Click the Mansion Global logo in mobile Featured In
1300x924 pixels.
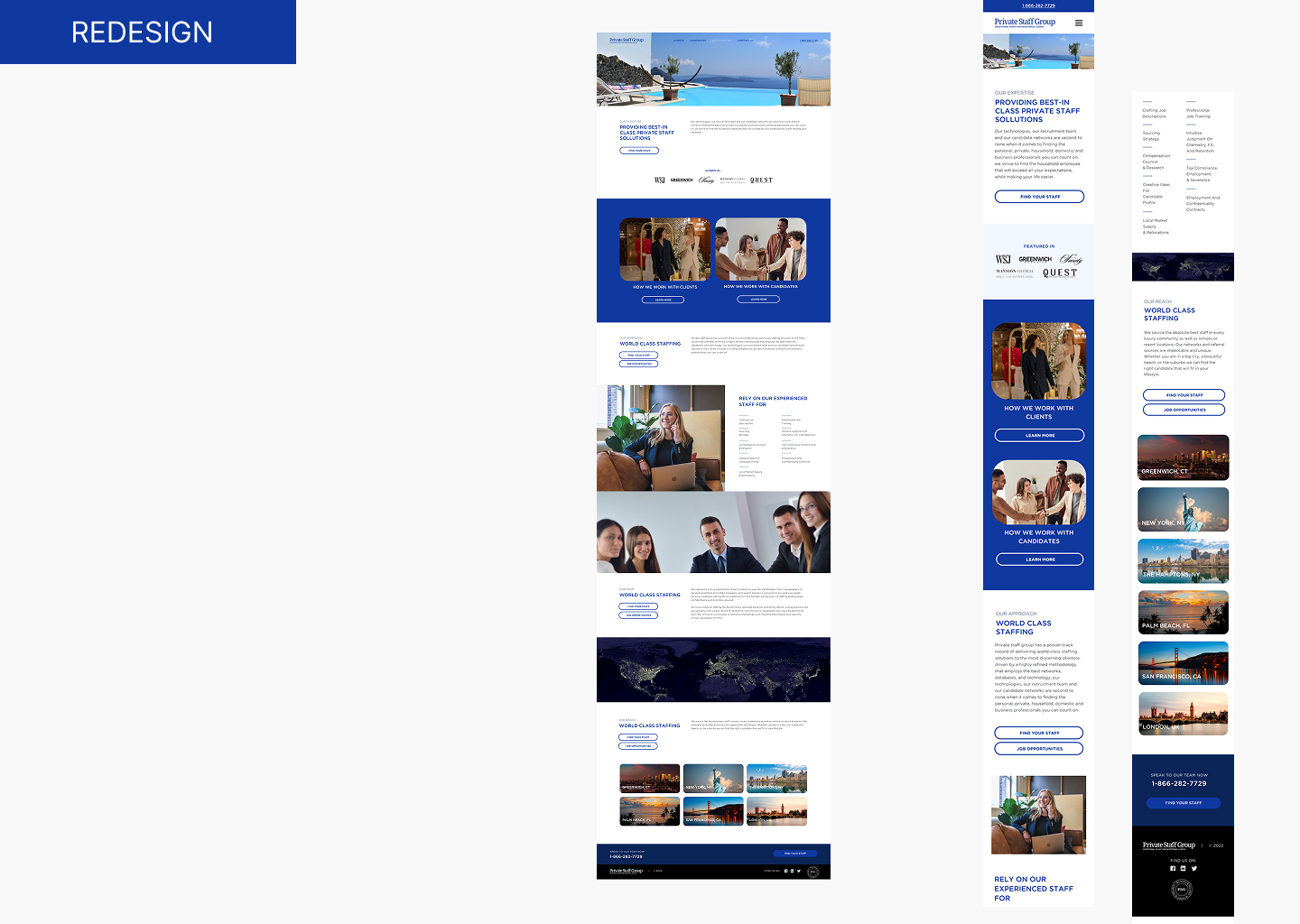[x=1015, y=273]
